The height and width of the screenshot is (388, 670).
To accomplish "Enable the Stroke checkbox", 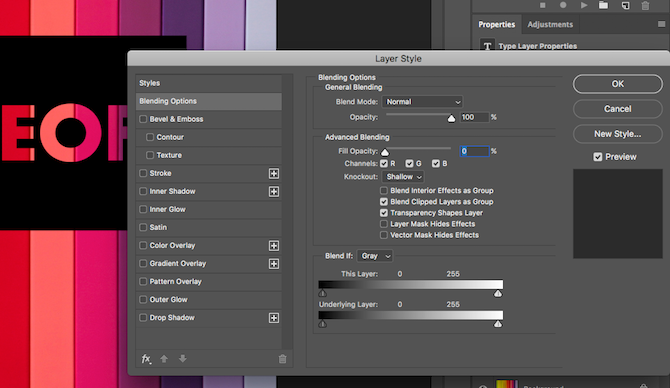I will click(x=143, y=173).
